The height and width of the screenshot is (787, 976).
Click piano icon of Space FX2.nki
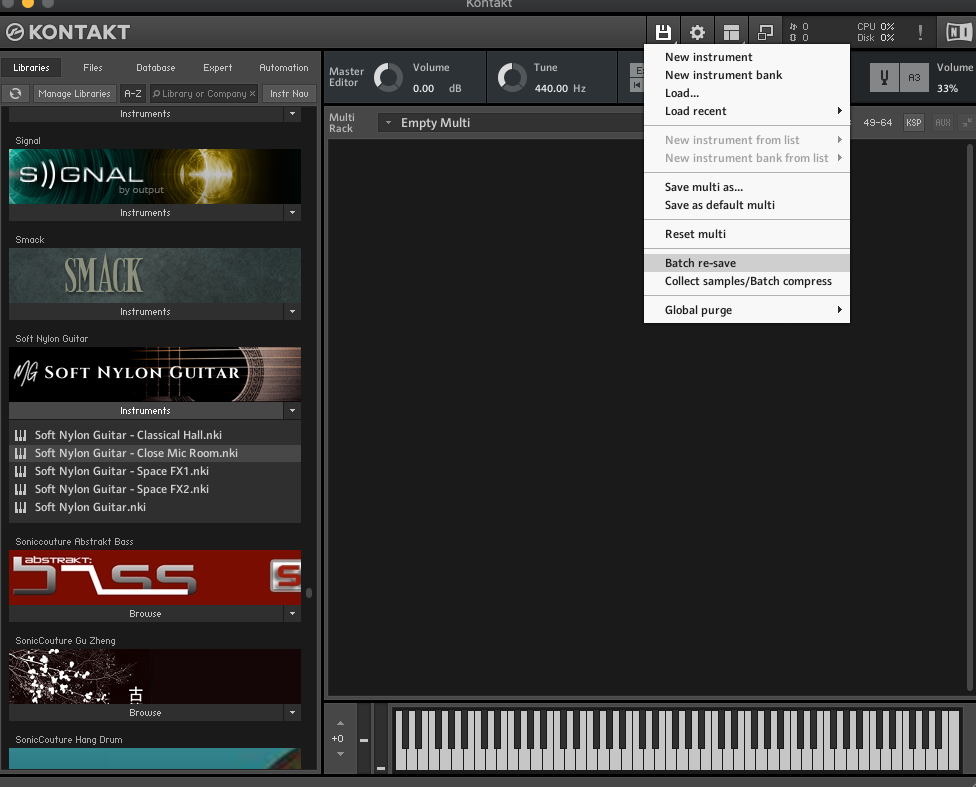click(x=21, y=489)
